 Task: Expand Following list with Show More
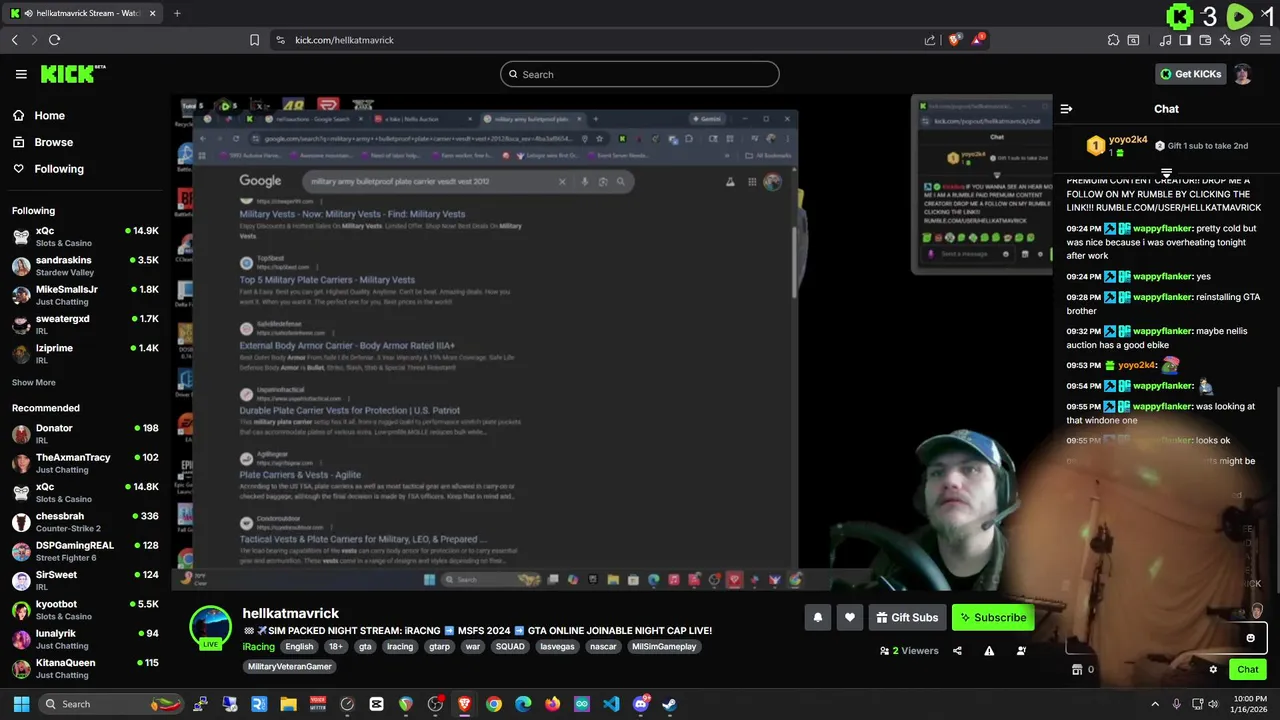(34, 382)
